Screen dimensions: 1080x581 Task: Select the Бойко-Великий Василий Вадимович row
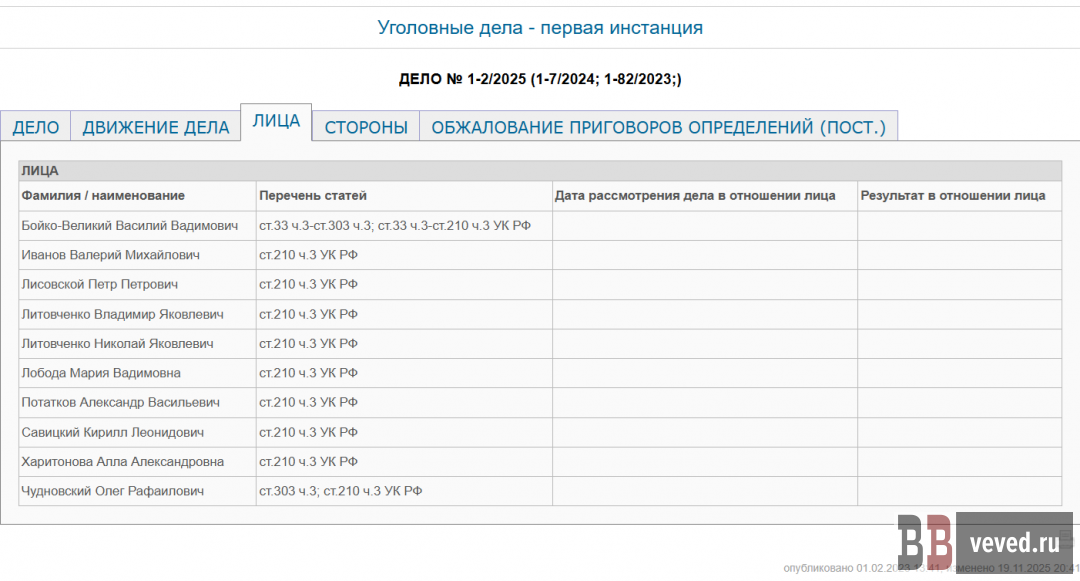[x=129, y=226]
